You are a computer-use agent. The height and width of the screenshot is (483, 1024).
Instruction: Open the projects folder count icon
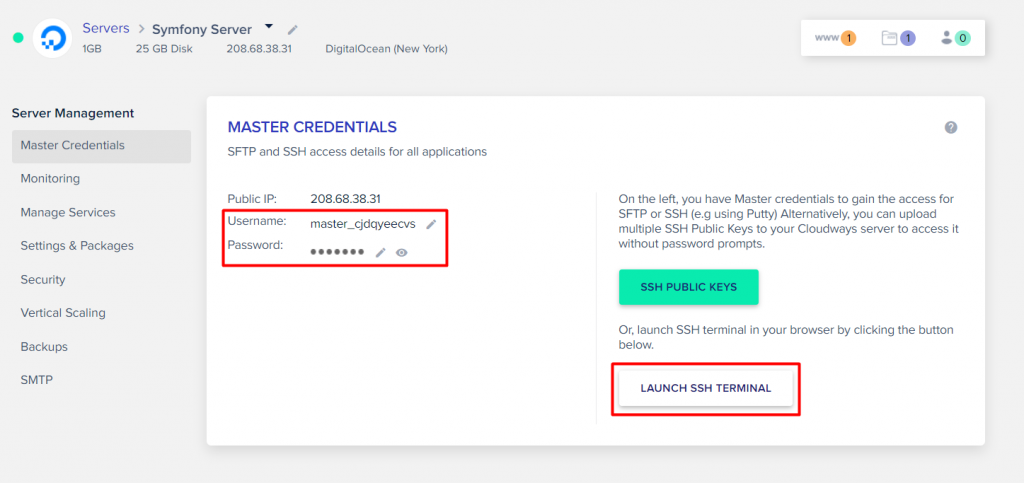click(x=898, y=38)
